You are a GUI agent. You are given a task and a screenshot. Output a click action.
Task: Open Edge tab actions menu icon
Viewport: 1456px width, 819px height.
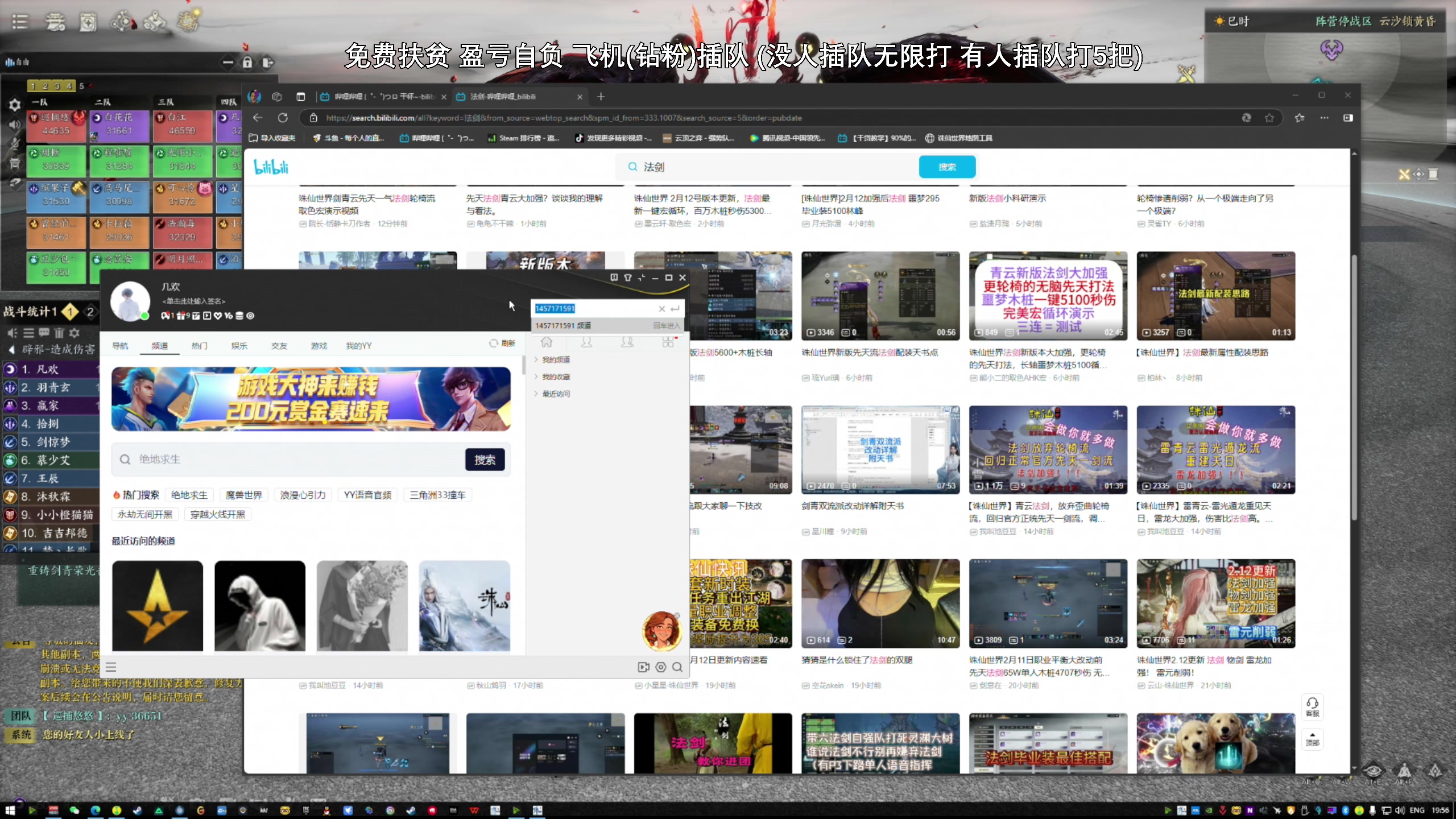click(x=301, y=97)
